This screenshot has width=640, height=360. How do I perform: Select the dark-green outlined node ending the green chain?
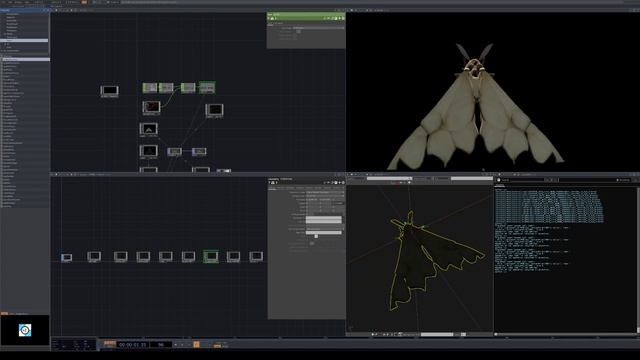[207, 87]
